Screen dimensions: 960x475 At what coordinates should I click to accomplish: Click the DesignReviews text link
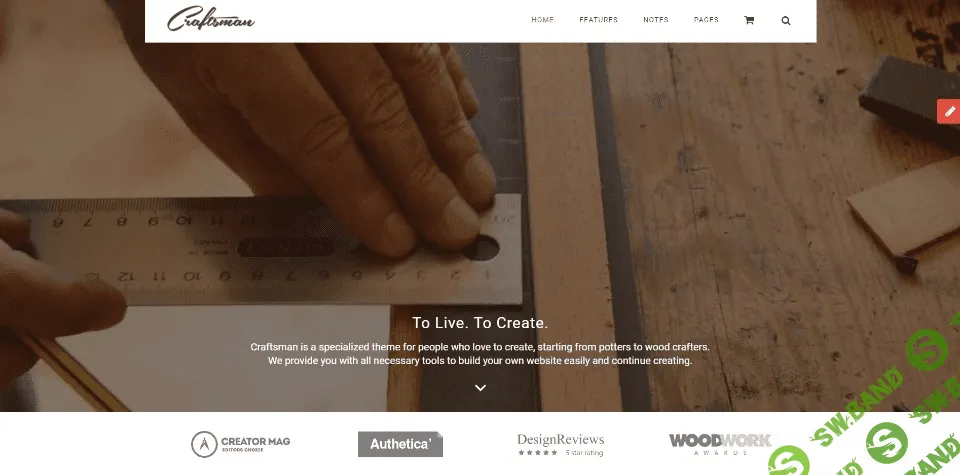click(561, 439)
